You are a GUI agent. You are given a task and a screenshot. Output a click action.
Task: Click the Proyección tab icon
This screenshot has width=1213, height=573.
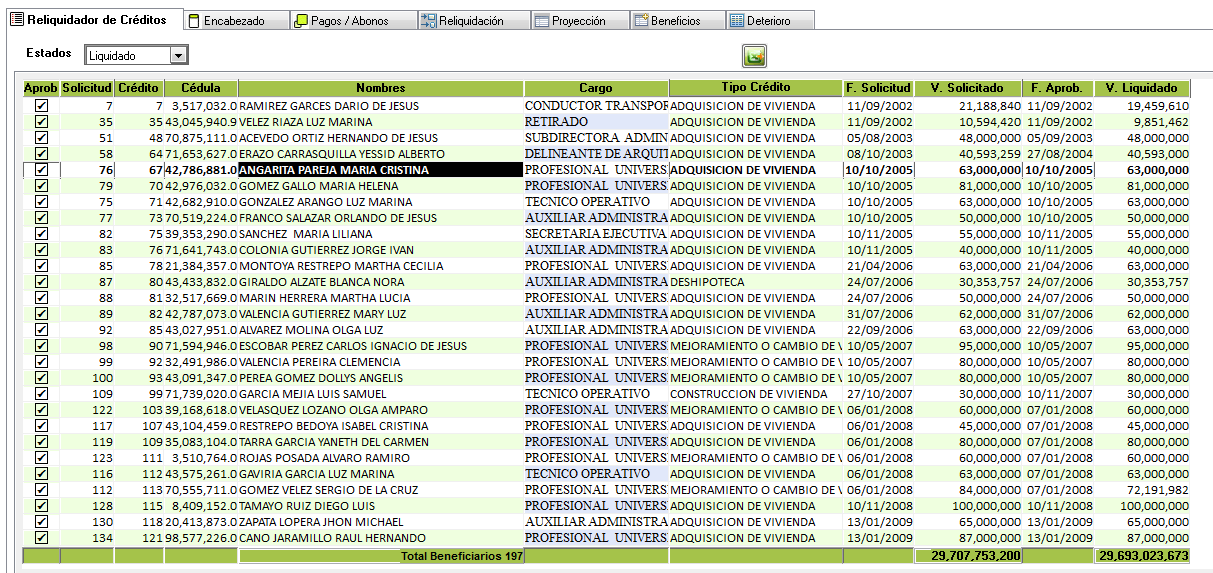point(541,21)
